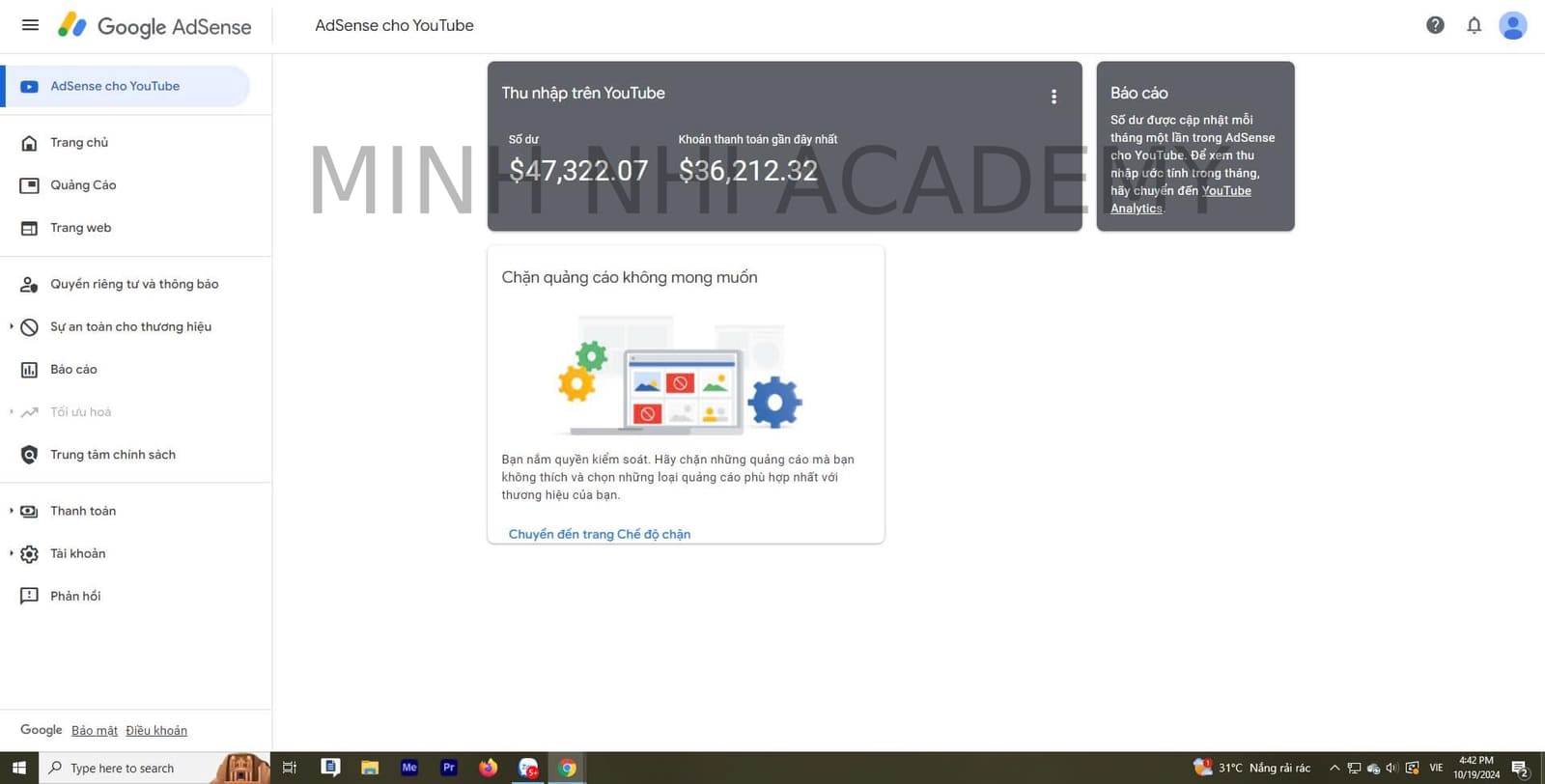Open the Help question mark icon

(1435, 25)
